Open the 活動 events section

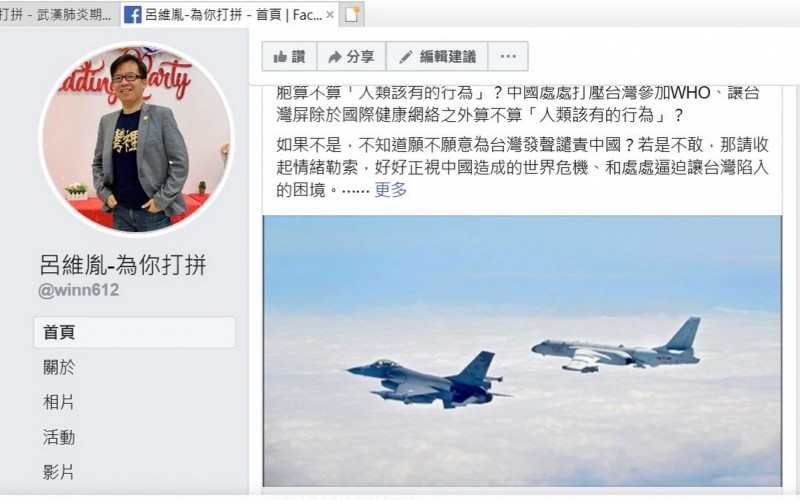click(59, 437)
